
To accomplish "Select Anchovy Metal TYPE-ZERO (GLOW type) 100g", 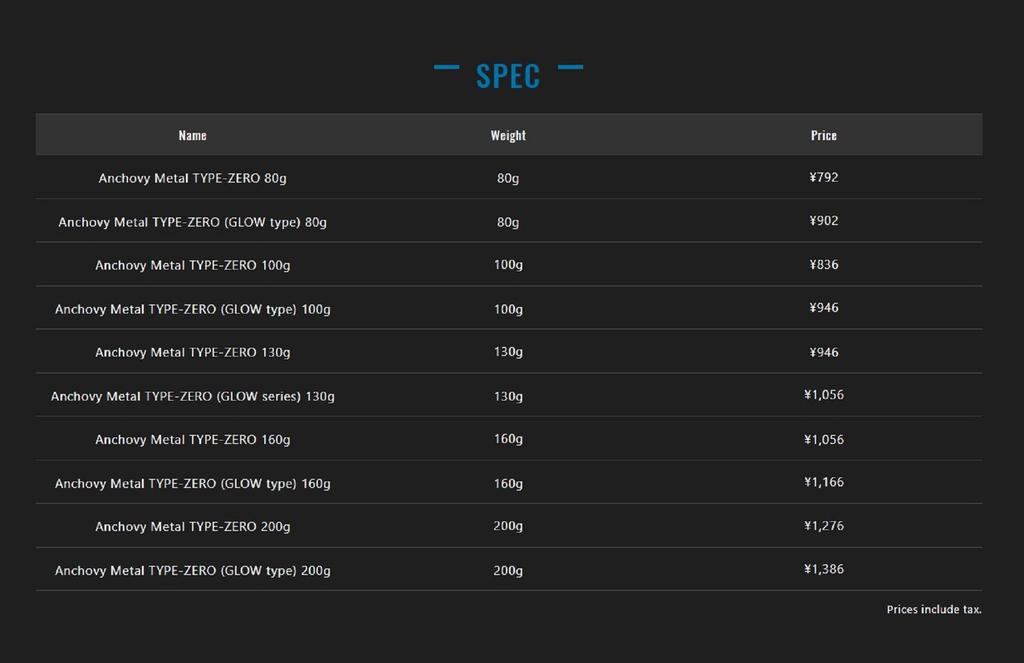I will coord(192,309).
